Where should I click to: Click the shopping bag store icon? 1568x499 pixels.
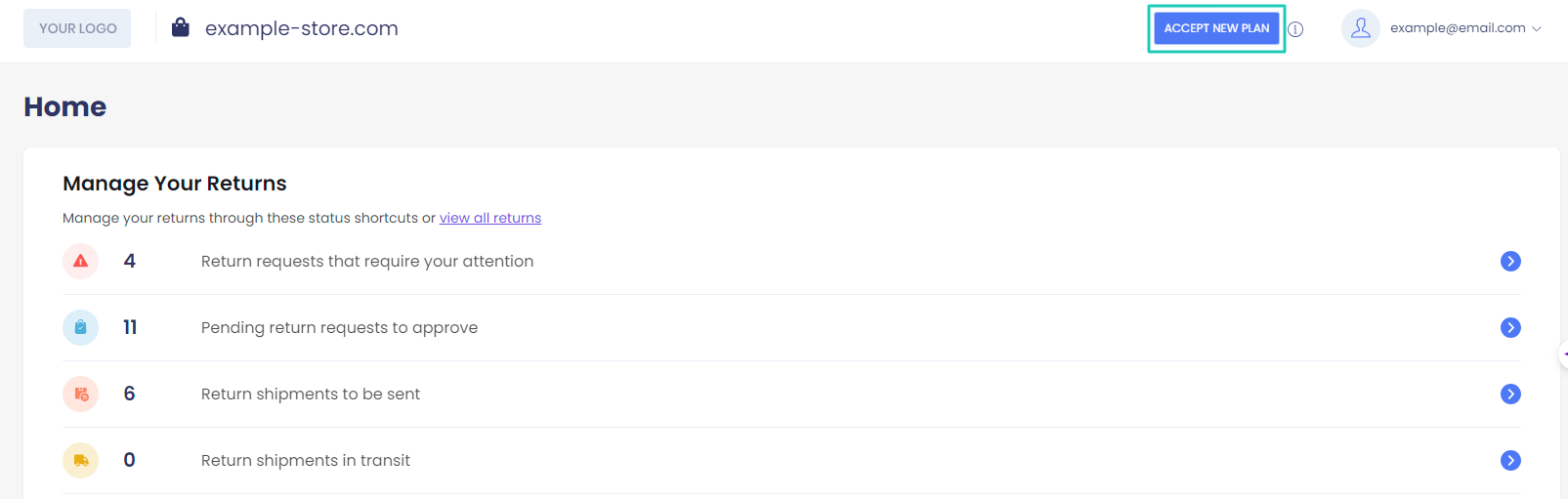[181, 27]
